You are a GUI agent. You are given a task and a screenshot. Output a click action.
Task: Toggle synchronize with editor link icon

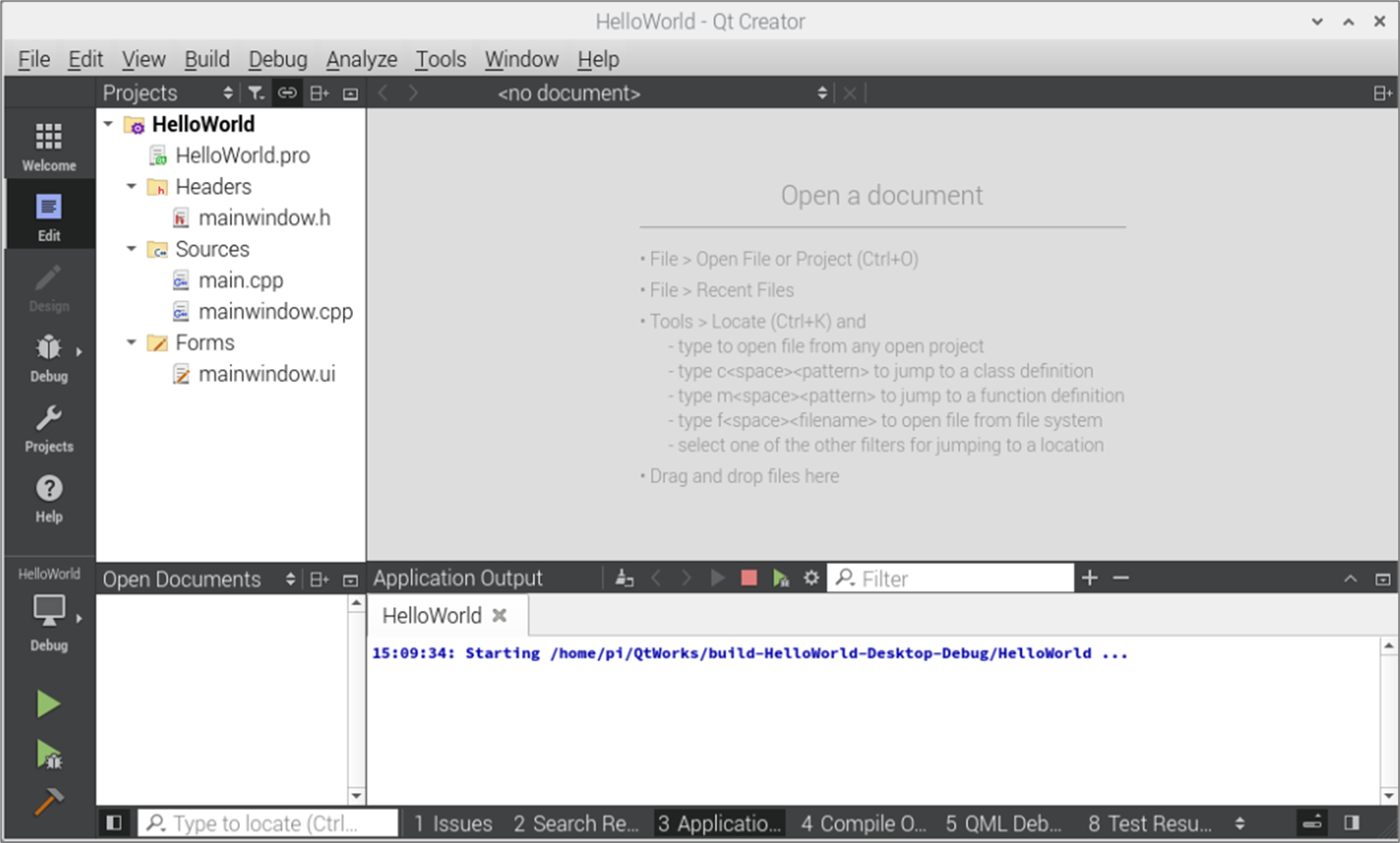(x=287, y=93)
